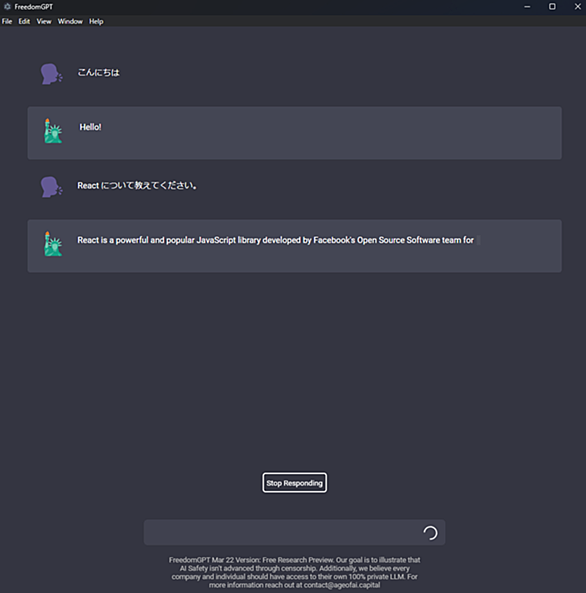Click the React JavaScript library answer text

tap(275, 240)
